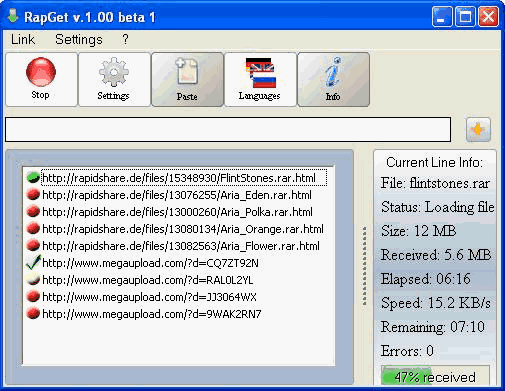This screenshot has width=505, height=391.
Task: Click the RapGet title bar app icon
Action: 13,16
